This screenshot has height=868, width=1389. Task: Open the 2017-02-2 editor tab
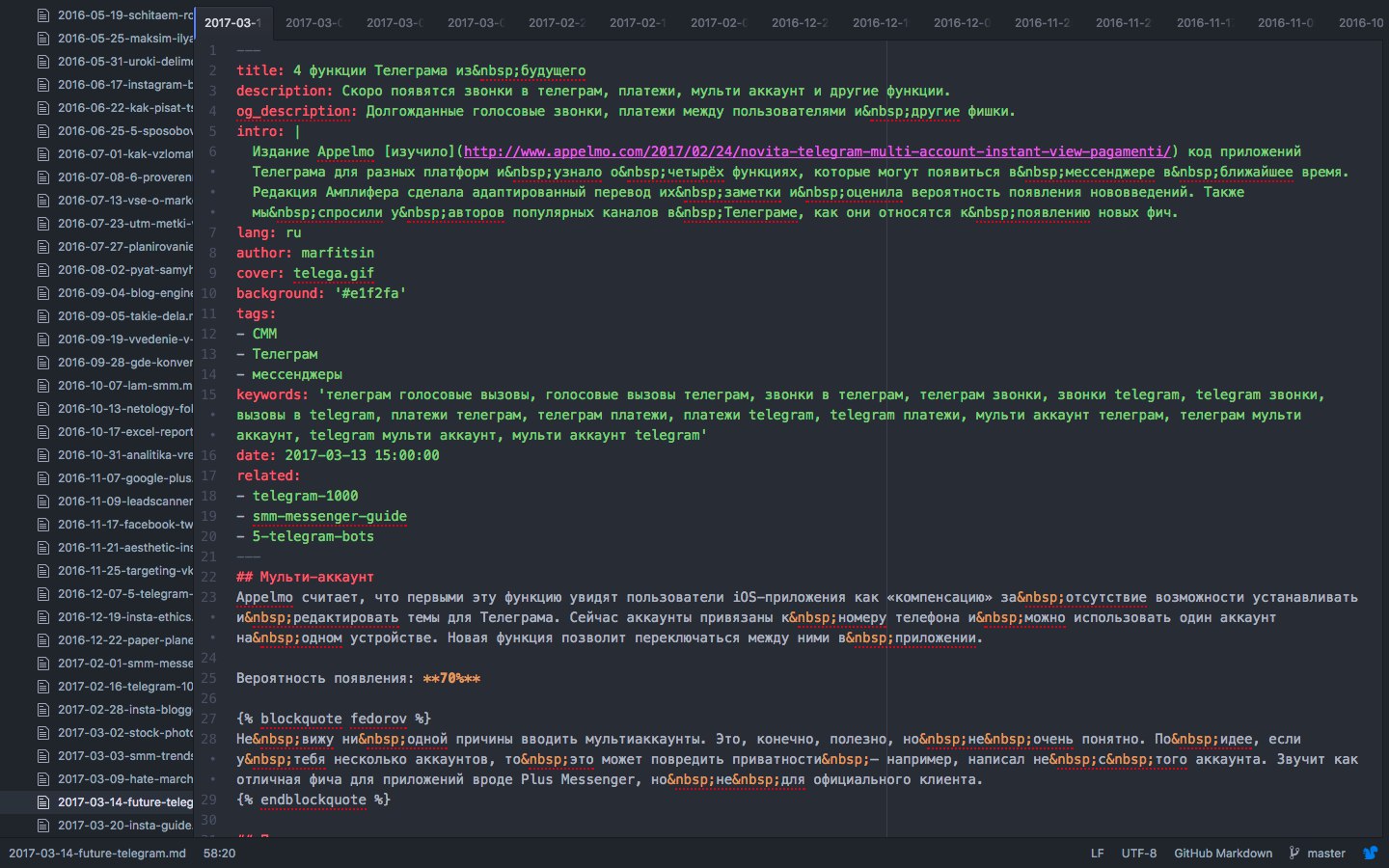tap(557, 22)
